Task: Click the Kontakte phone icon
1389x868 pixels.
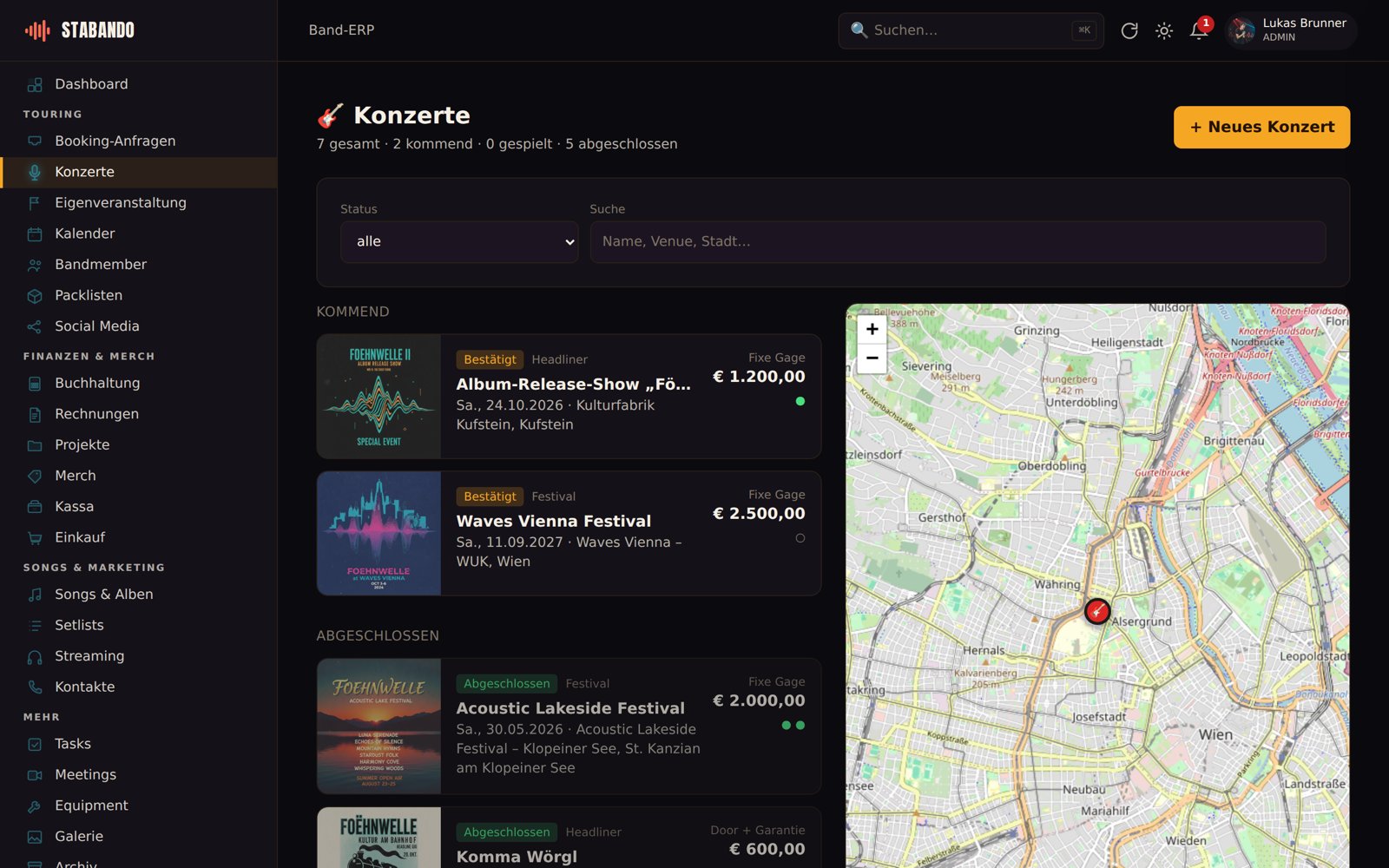Action: pyautogui.click(x=35, y=687)
